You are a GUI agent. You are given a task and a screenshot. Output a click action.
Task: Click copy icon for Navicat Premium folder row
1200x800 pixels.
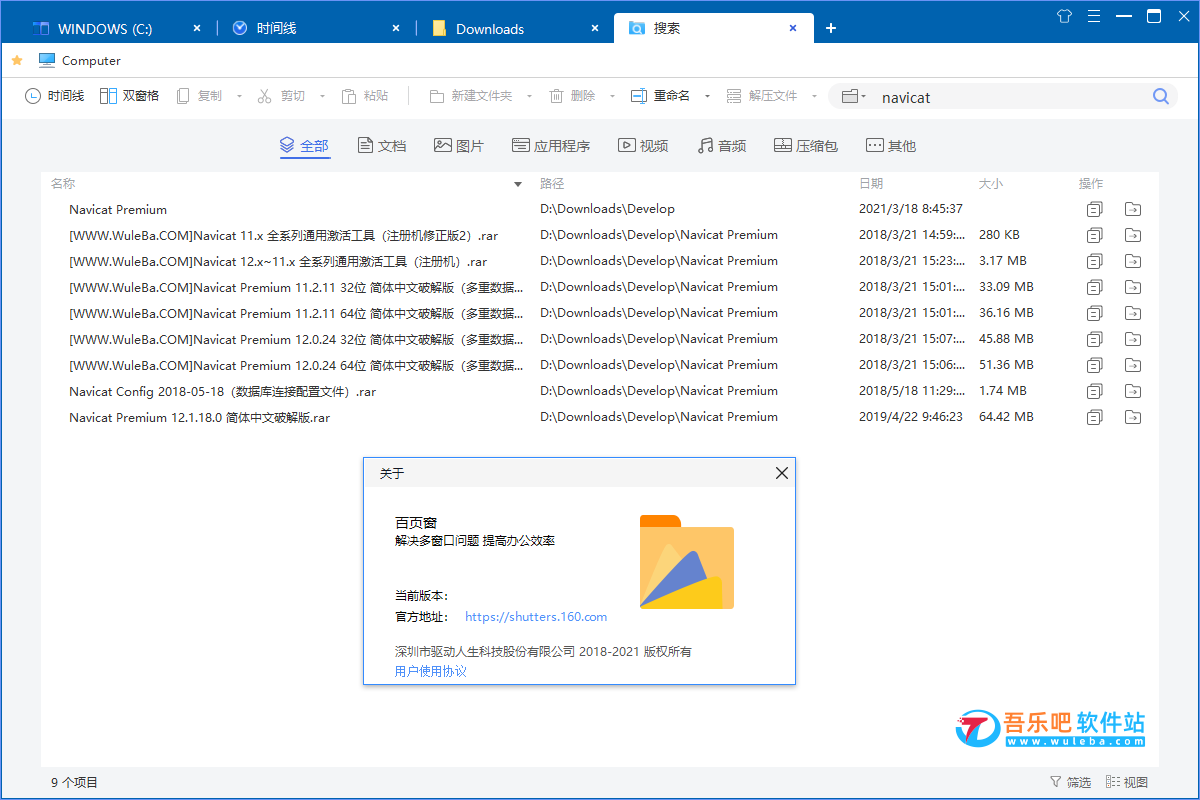point(1095,210)
